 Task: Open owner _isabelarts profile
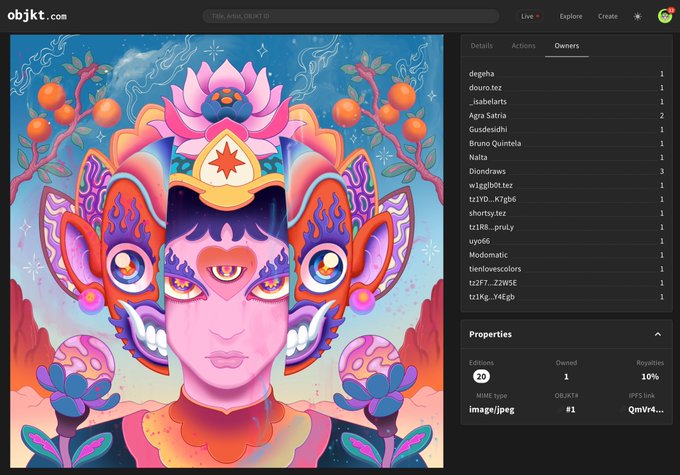pos(487,102)
